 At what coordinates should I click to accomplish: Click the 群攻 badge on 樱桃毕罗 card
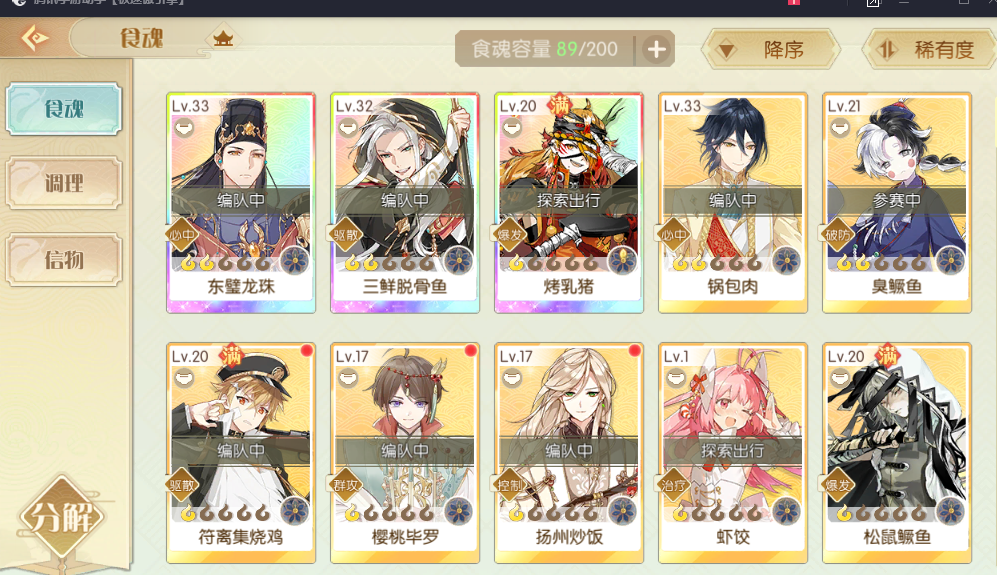click(347, 485)
